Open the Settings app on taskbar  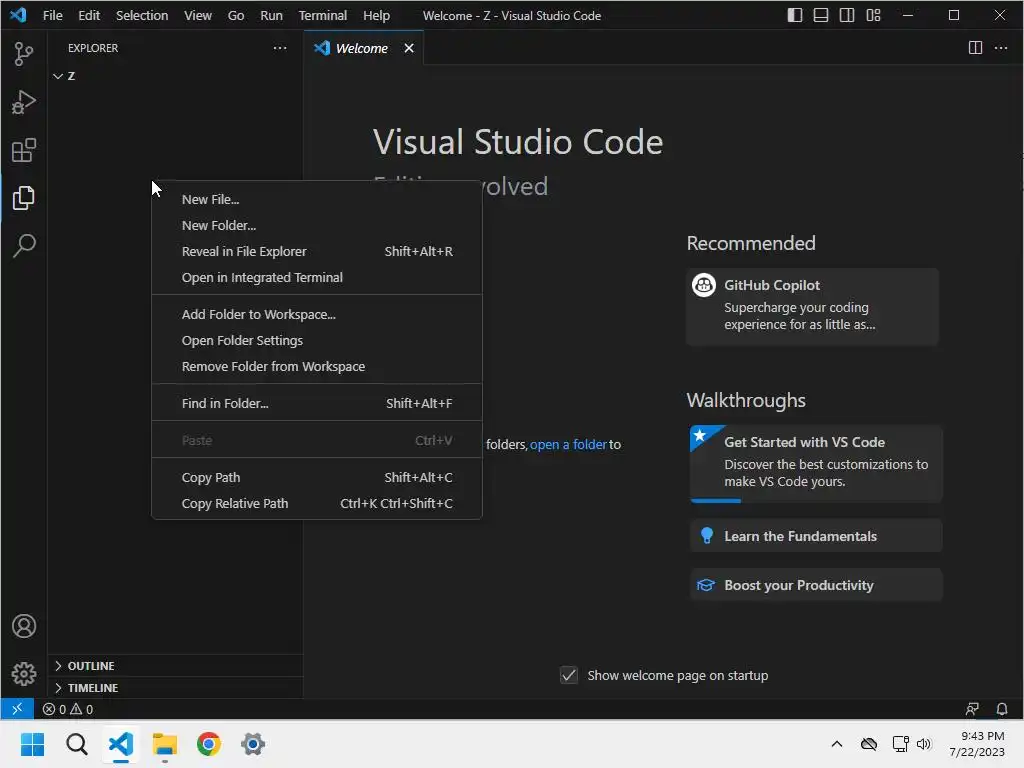[x=253, y=744]
